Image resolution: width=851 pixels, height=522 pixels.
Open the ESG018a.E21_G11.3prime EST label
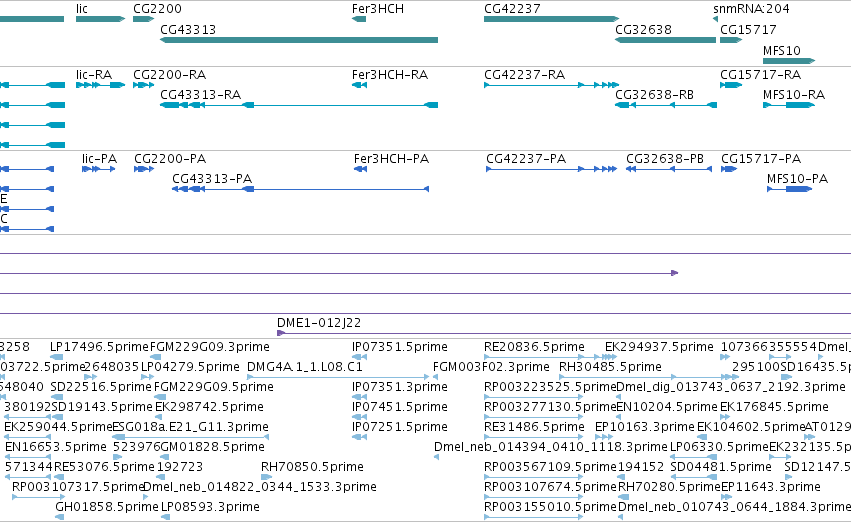[x=190, y=426]
